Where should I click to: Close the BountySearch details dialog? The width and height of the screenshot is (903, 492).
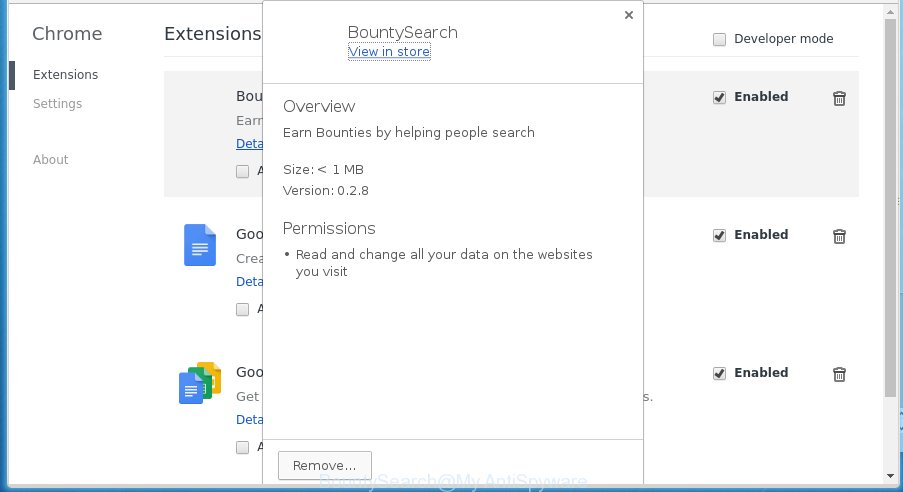[629, 15]
